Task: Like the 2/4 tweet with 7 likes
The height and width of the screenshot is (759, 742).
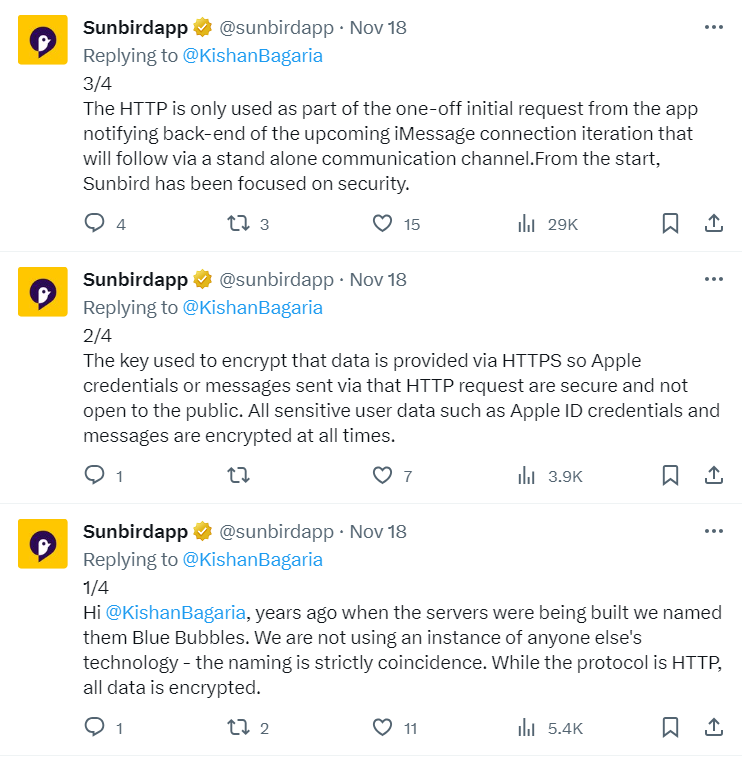Action: [x=382, y=476]
